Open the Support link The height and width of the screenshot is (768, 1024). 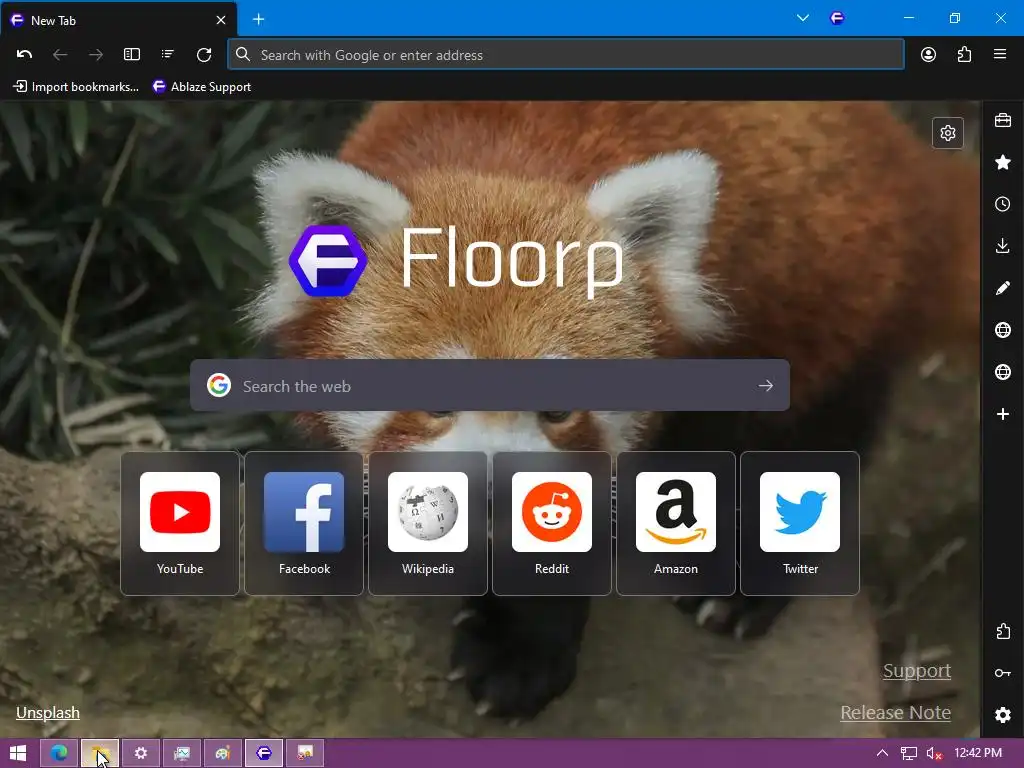click(917, 671)
